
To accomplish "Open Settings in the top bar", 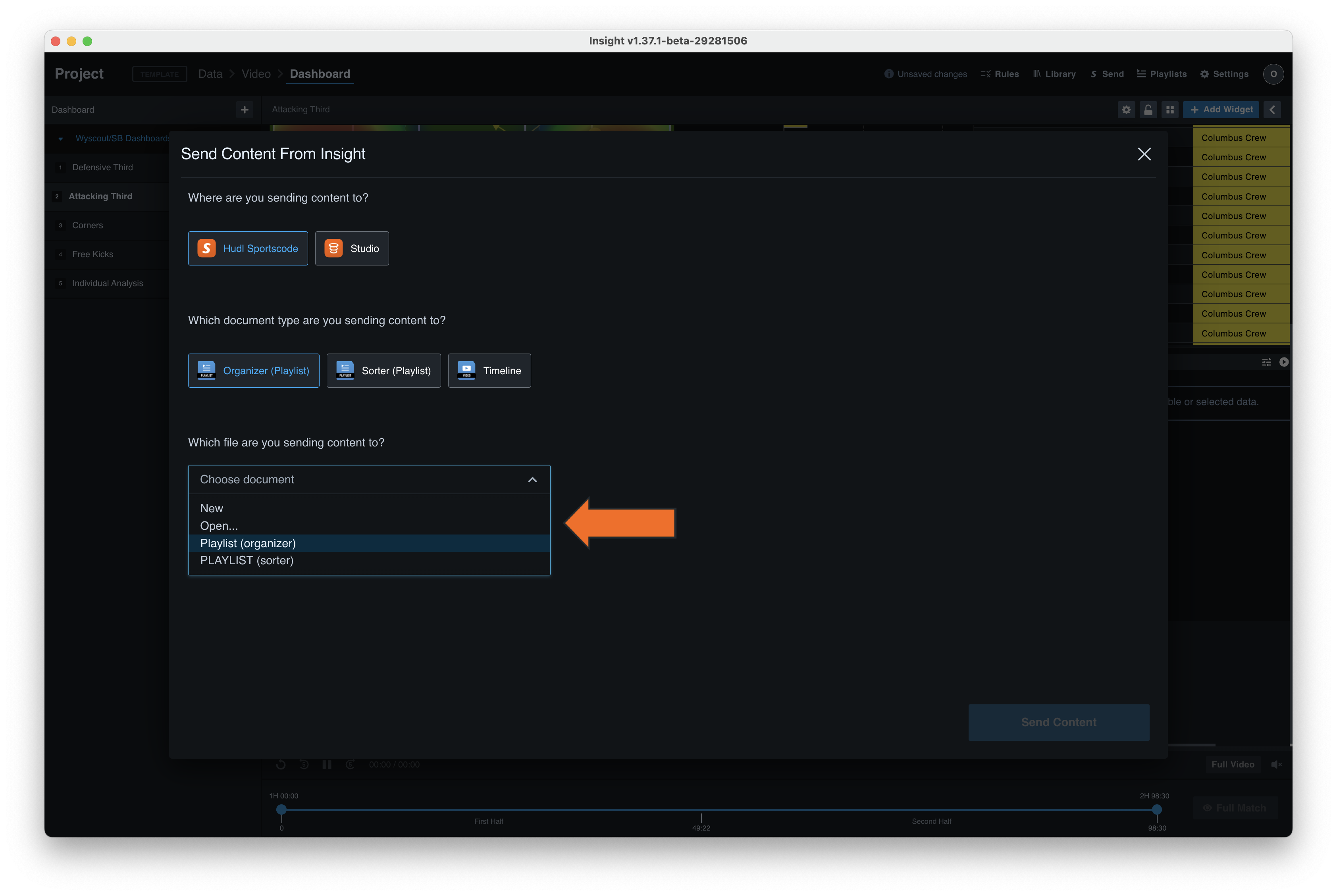I will [x=1224, y=74].
